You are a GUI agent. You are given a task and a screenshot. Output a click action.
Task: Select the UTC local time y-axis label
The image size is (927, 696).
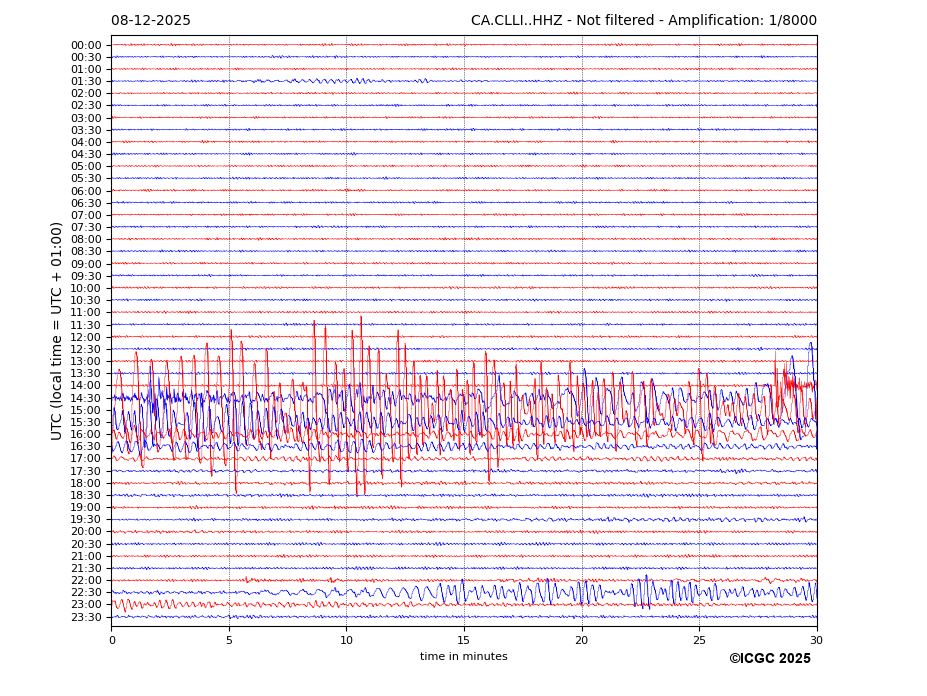[x=58, y=331]
